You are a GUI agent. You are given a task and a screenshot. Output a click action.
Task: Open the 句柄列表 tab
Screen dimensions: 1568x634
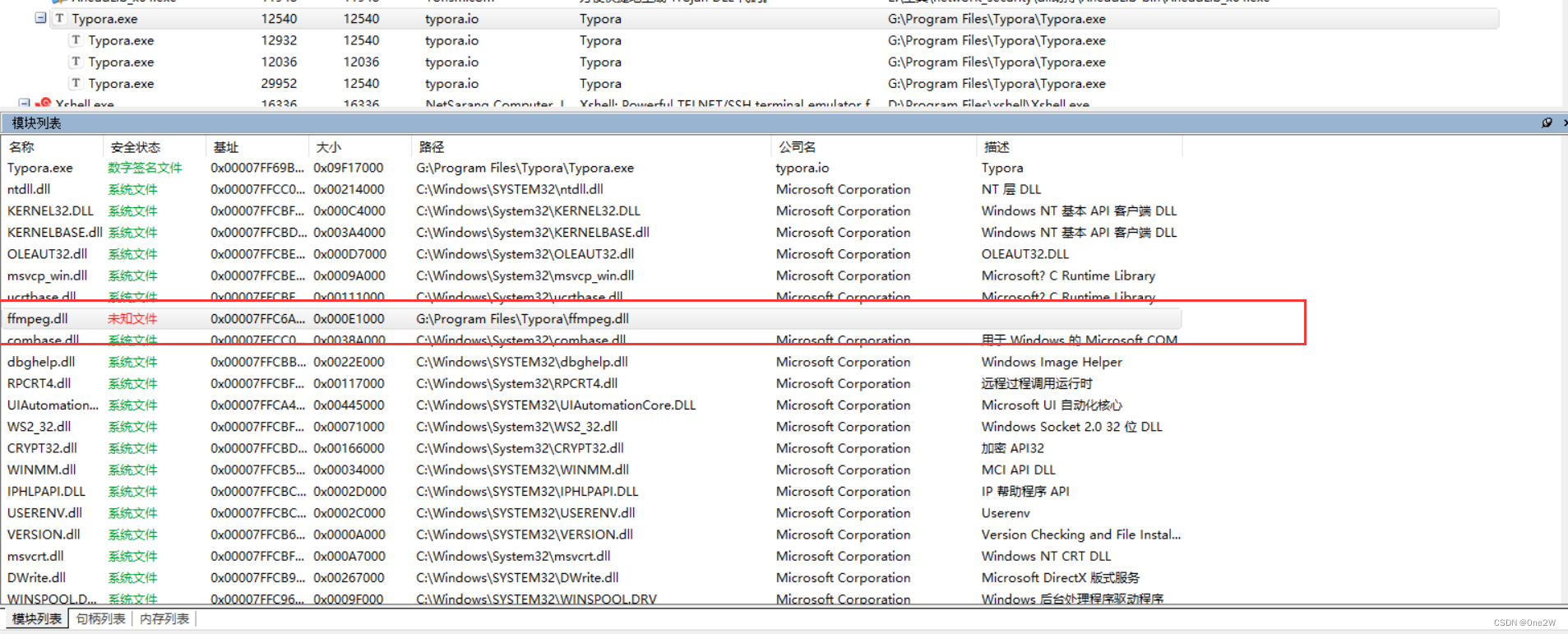point(101,618)
